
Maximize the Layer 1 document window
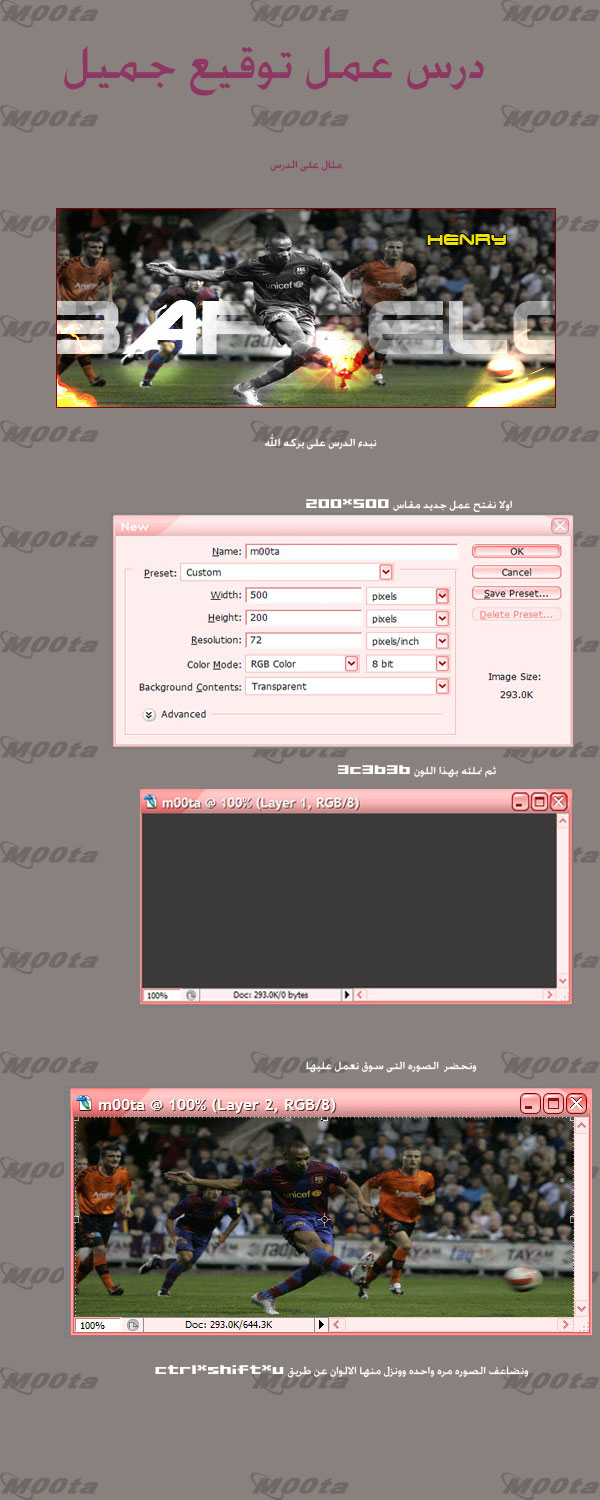(x=539, y=801)
